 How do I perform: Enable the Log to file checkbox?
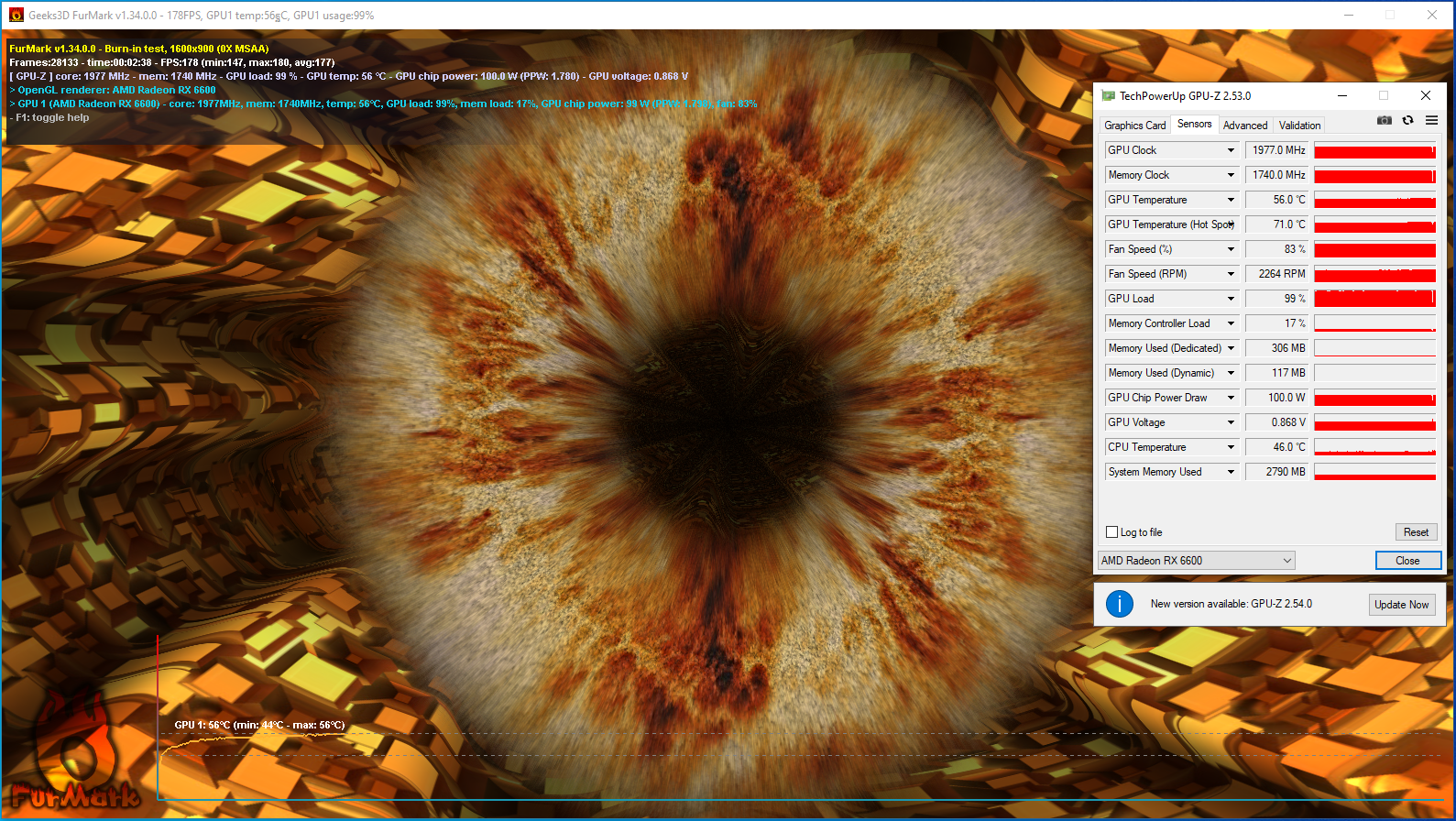click(1111, 532)
